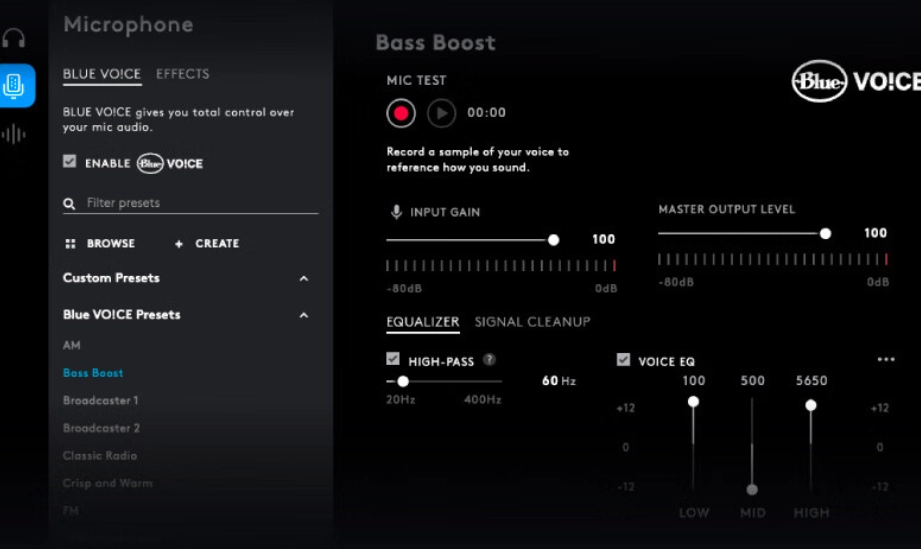Select the Bass Boost preset
Image resolution: width=921 pixels, height=549 pixels.
point(93,373)
